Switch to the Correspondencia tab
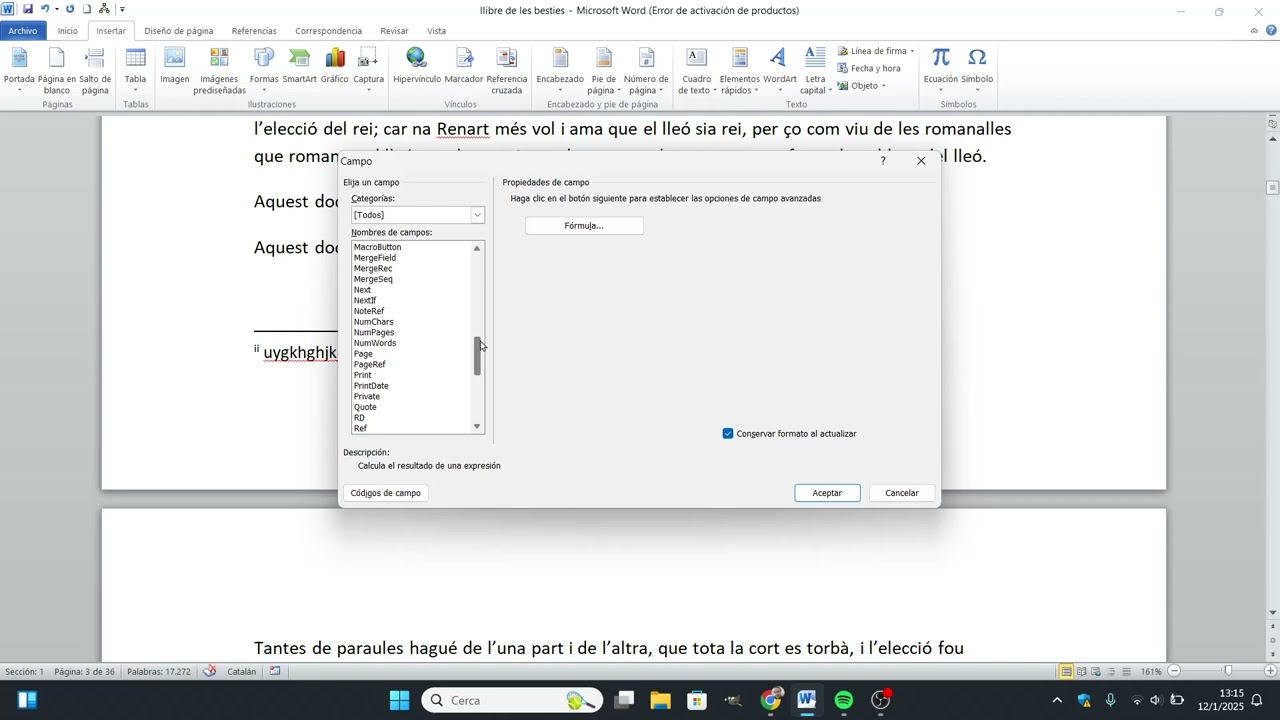 329,31
